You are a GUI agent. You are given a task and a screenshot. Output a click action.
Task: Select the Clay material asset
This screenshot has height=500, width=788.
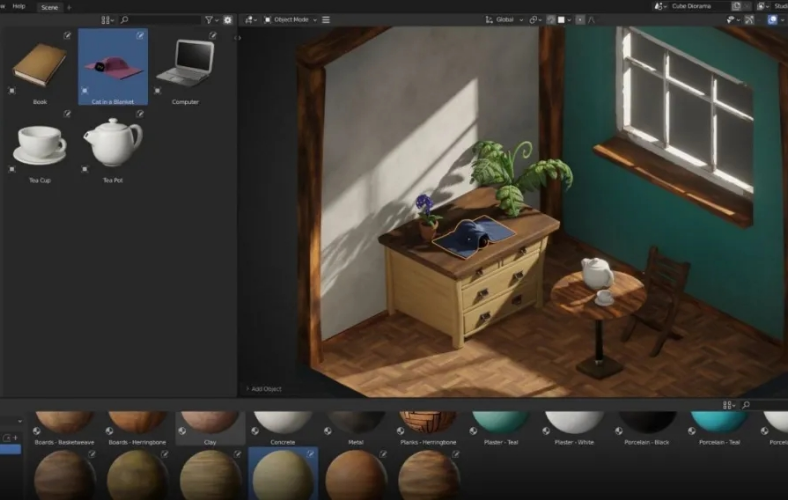point(210,428)
